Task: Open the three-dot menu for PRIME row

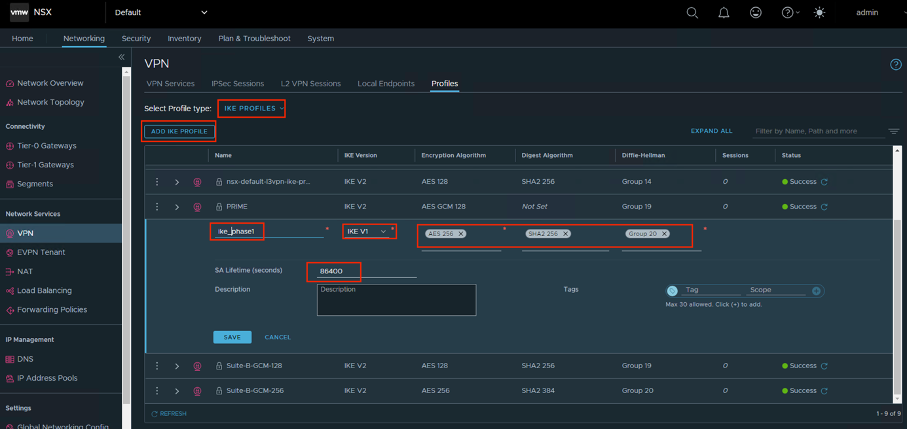Action: [157, 206]
